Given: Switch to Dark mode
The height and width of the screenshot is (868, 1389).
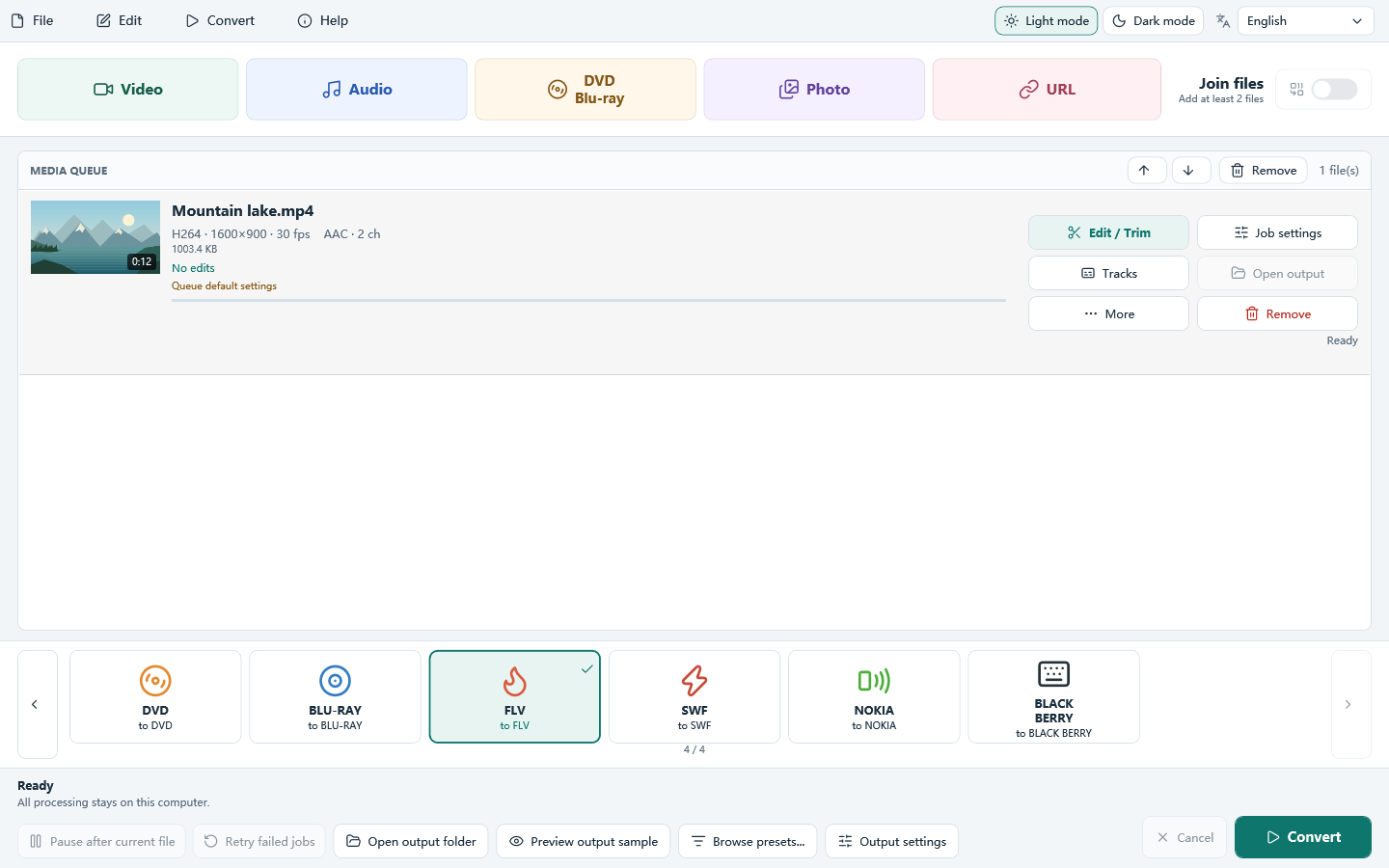Looking at the screenshot, I should [x=1153, y=21].
